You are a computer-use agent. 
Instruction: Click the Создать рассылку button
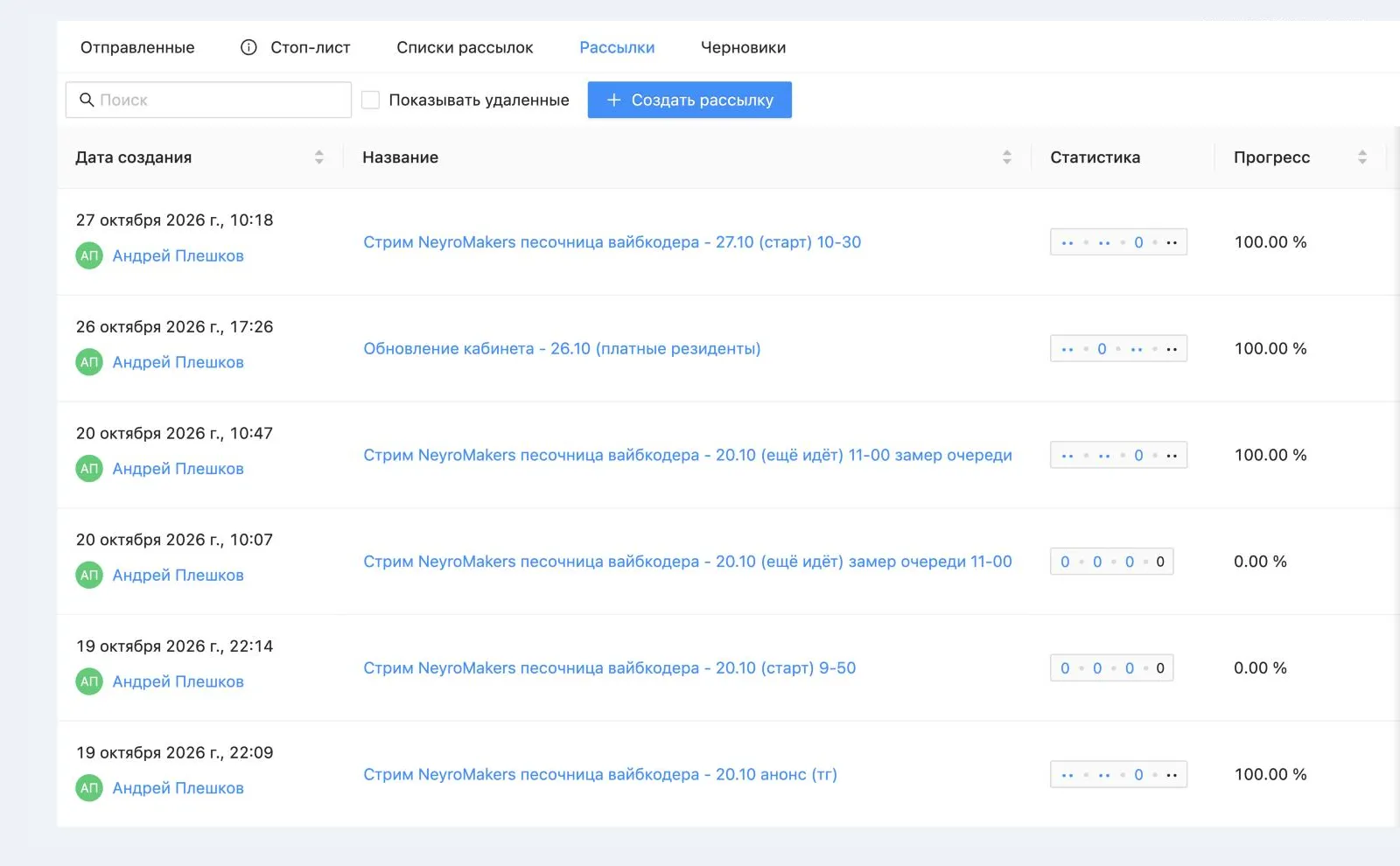[x=689, y=100]
